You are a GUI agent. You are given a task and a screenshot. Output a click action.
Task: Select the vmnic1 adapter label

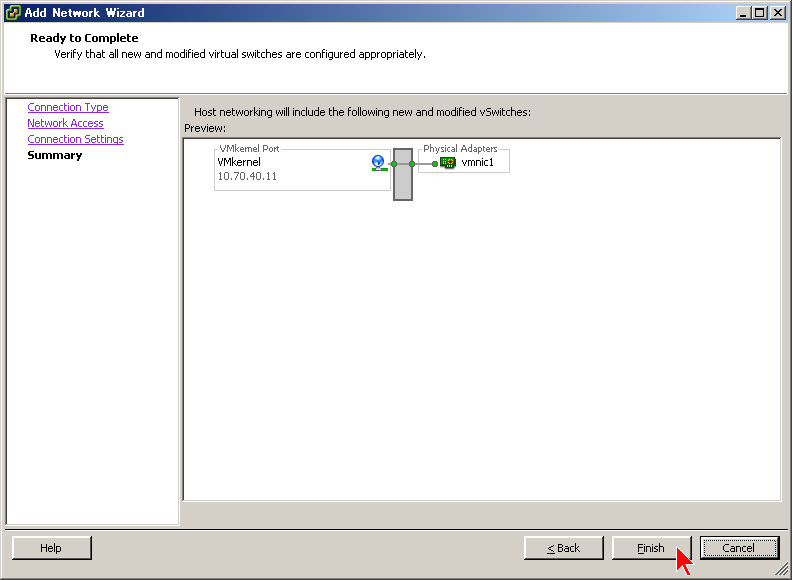tap(477, 162)
